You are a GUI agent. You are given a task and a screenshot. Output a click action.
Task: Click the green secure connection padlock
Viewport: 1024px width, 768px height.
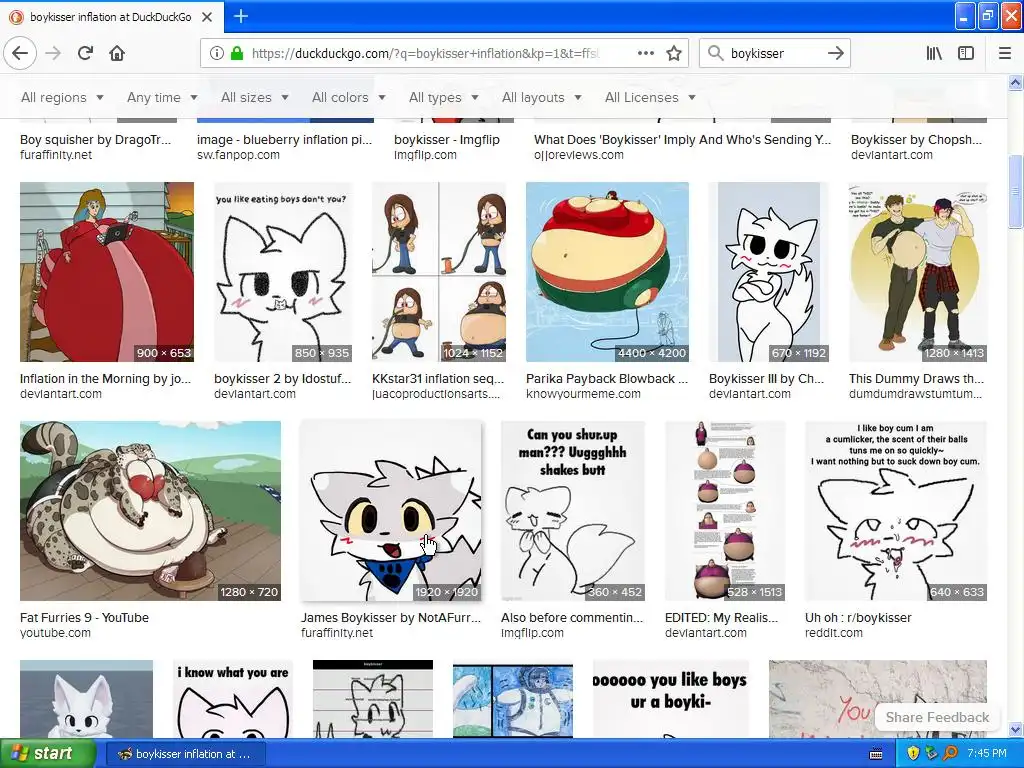coord(237,53)
